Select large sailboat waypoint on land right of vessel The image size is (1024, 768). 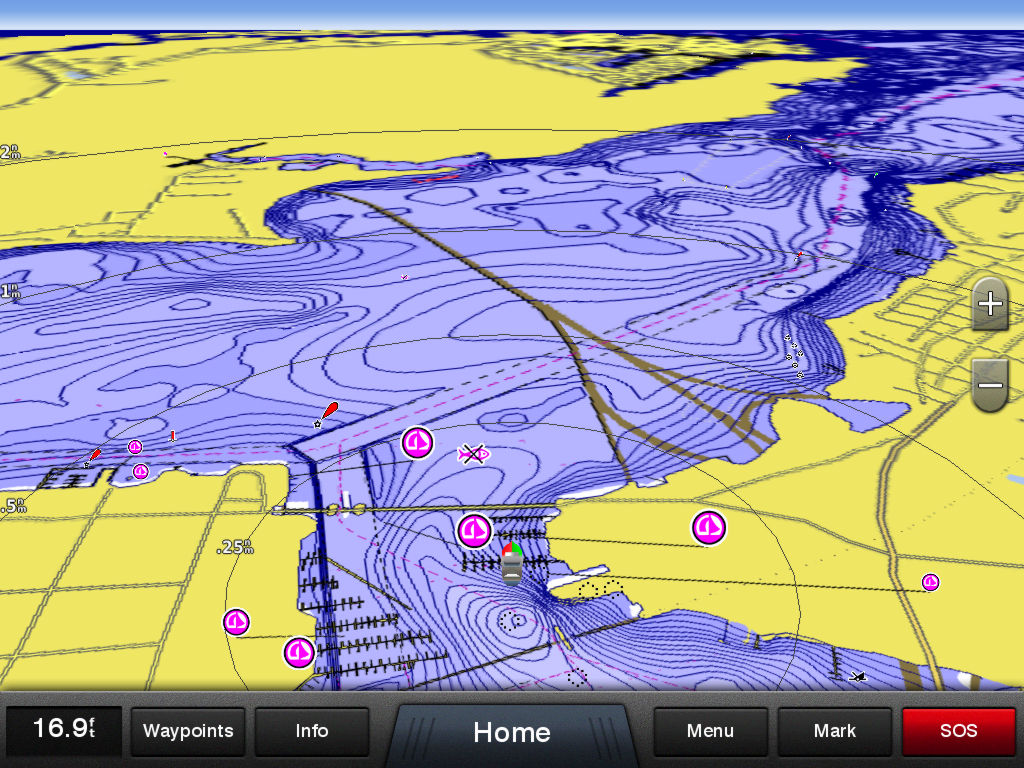coord(709,527)
